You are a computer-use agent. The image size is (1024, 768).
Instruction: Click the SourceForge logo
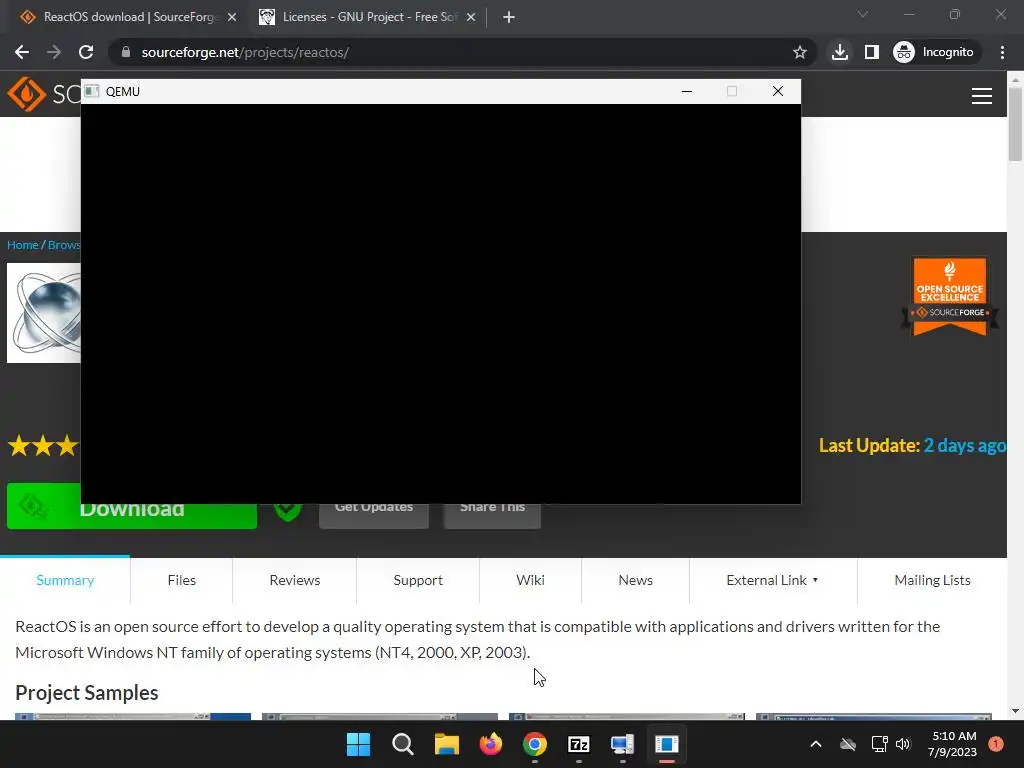tap(43, 94)
